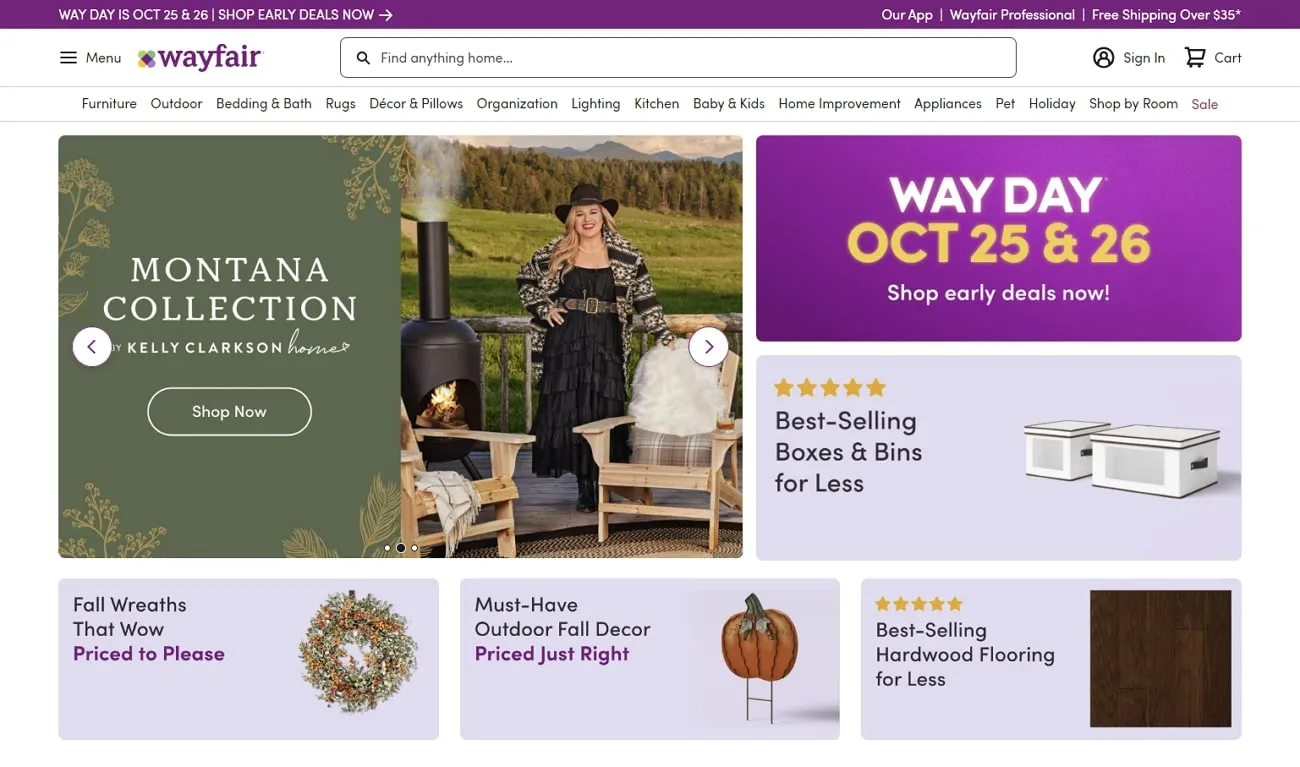Open Wayfair Professional link
Screen dimensions: 1300x767
1011,14
